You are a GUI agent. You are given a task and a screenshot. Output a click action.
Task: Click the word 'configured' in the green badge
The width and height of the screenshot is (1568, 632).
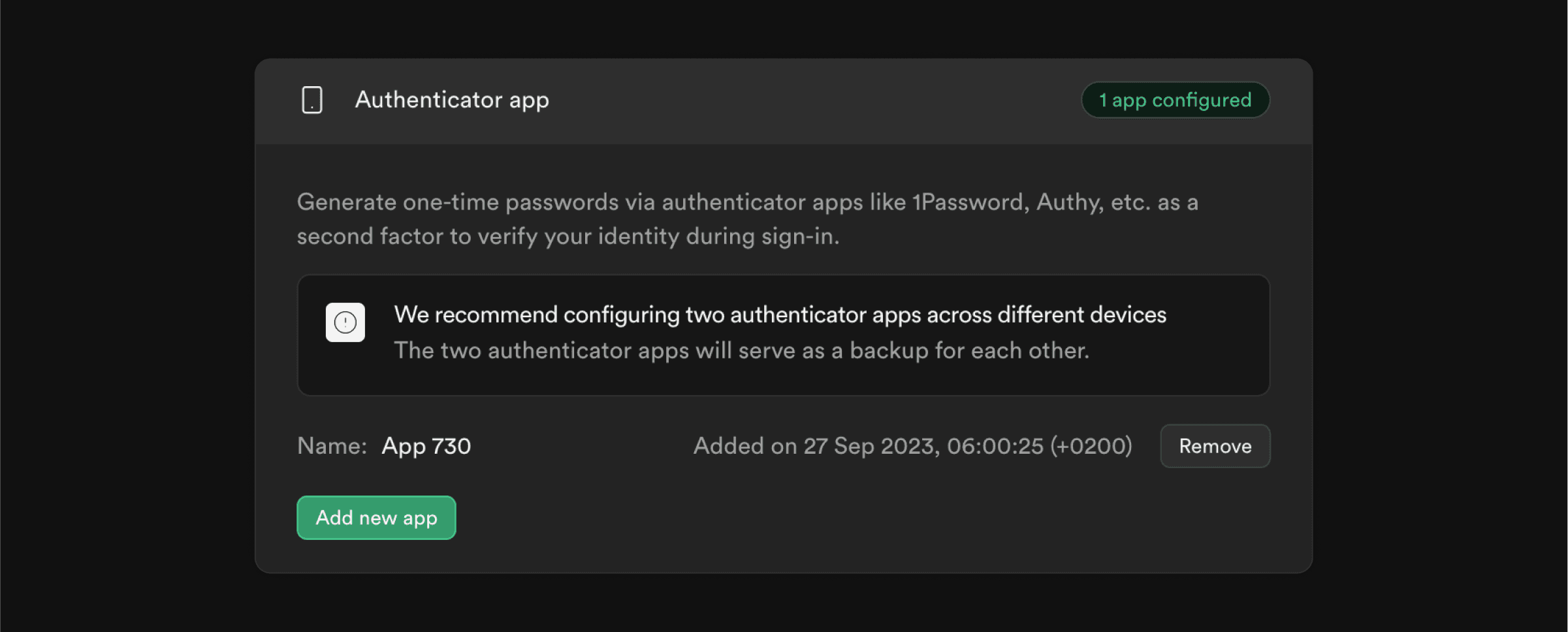click(x=1202, y=101)
